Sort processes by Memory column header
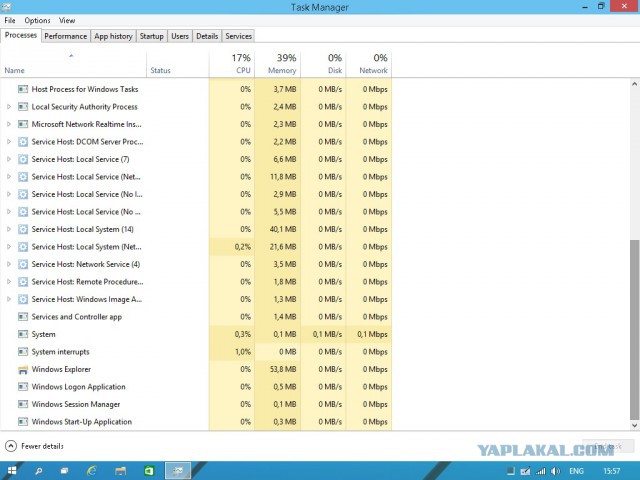The height and width of the screenshot is (480, 640). point(277,64)
